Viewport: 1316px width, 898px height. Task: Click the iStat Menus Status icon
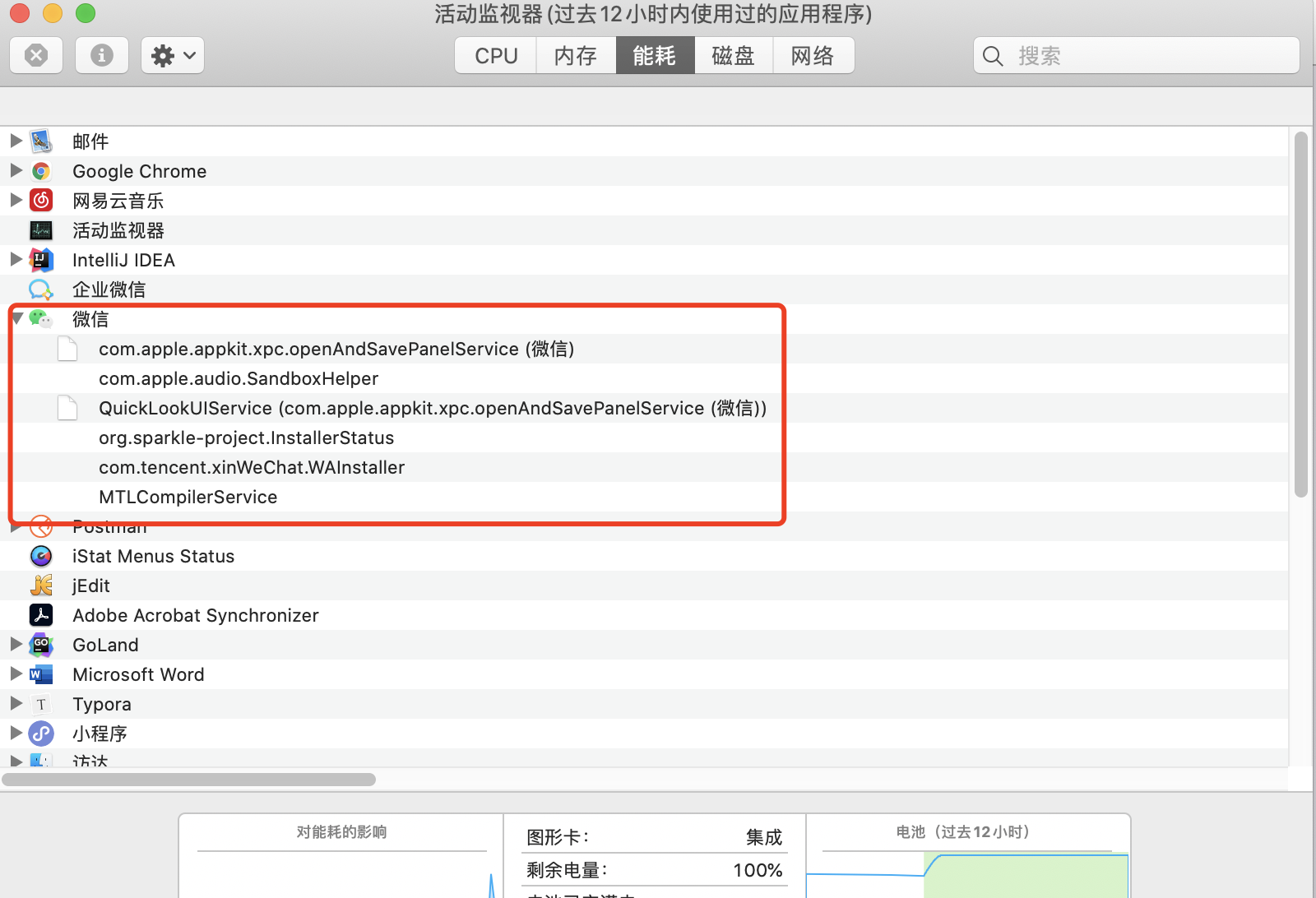tap(41, 556)
